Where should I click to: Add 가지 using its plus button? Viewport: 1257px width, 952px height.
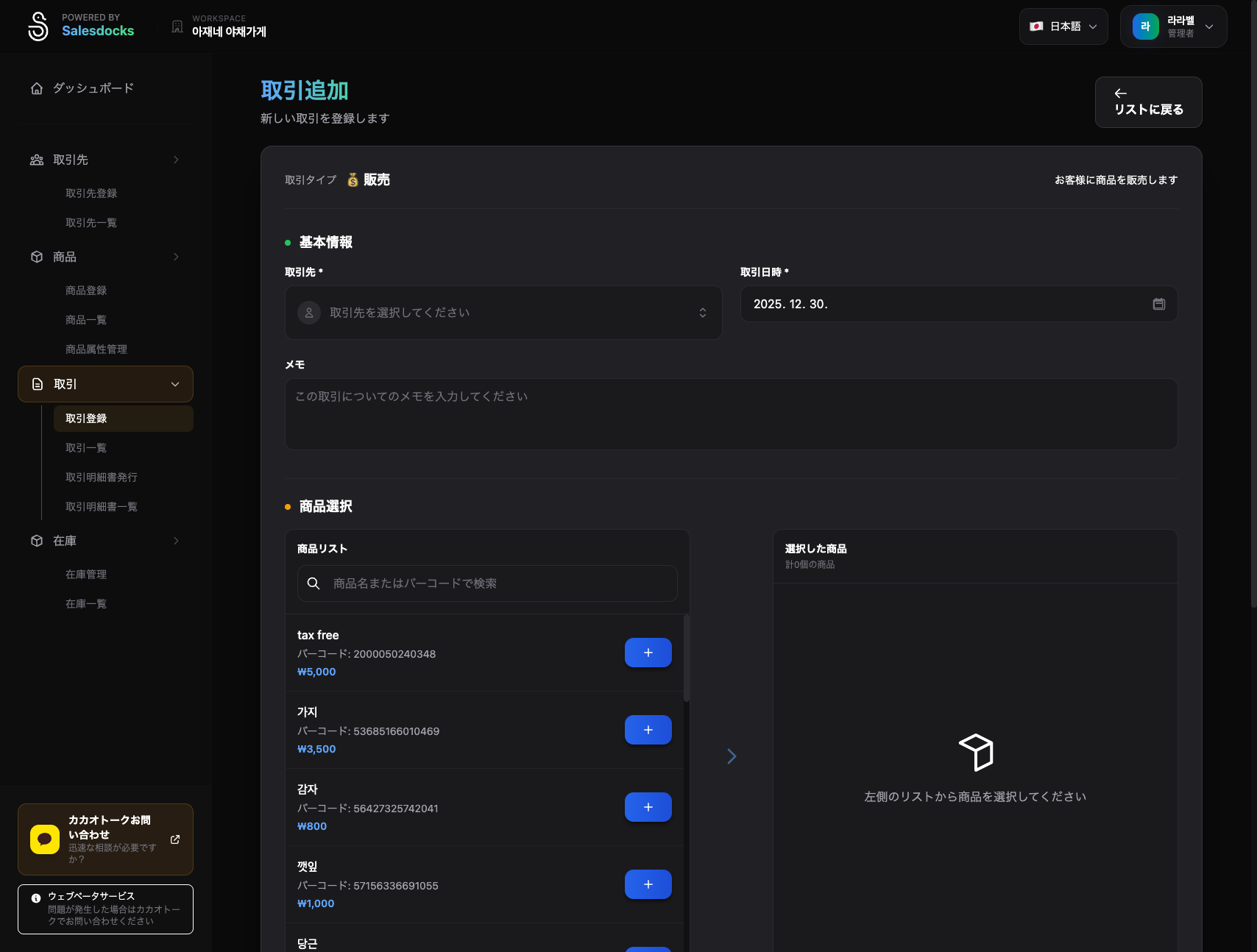[x=648, y=730]
